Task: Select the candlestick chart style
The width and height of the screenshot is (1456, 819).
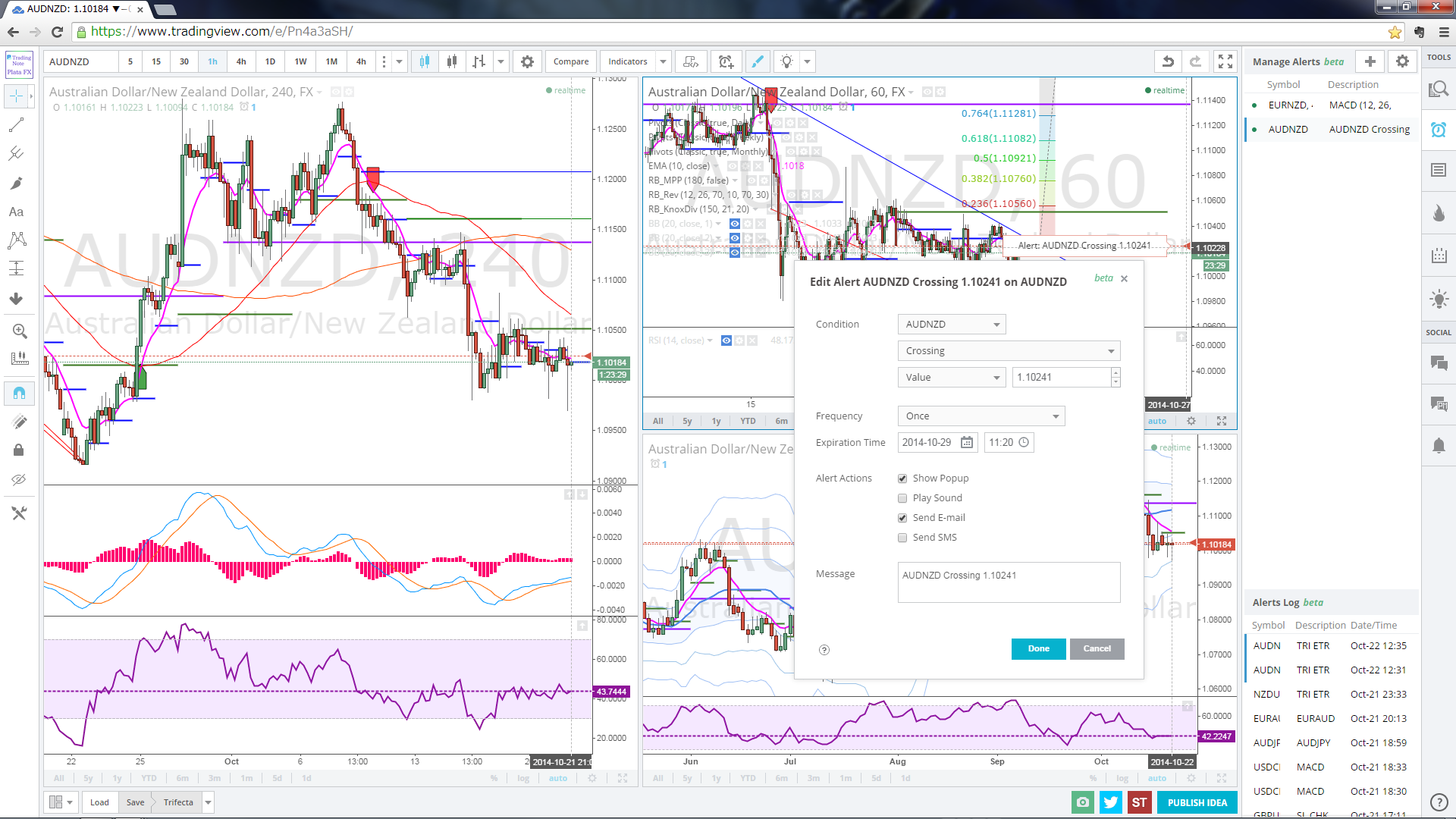Action: coord(425,61)
